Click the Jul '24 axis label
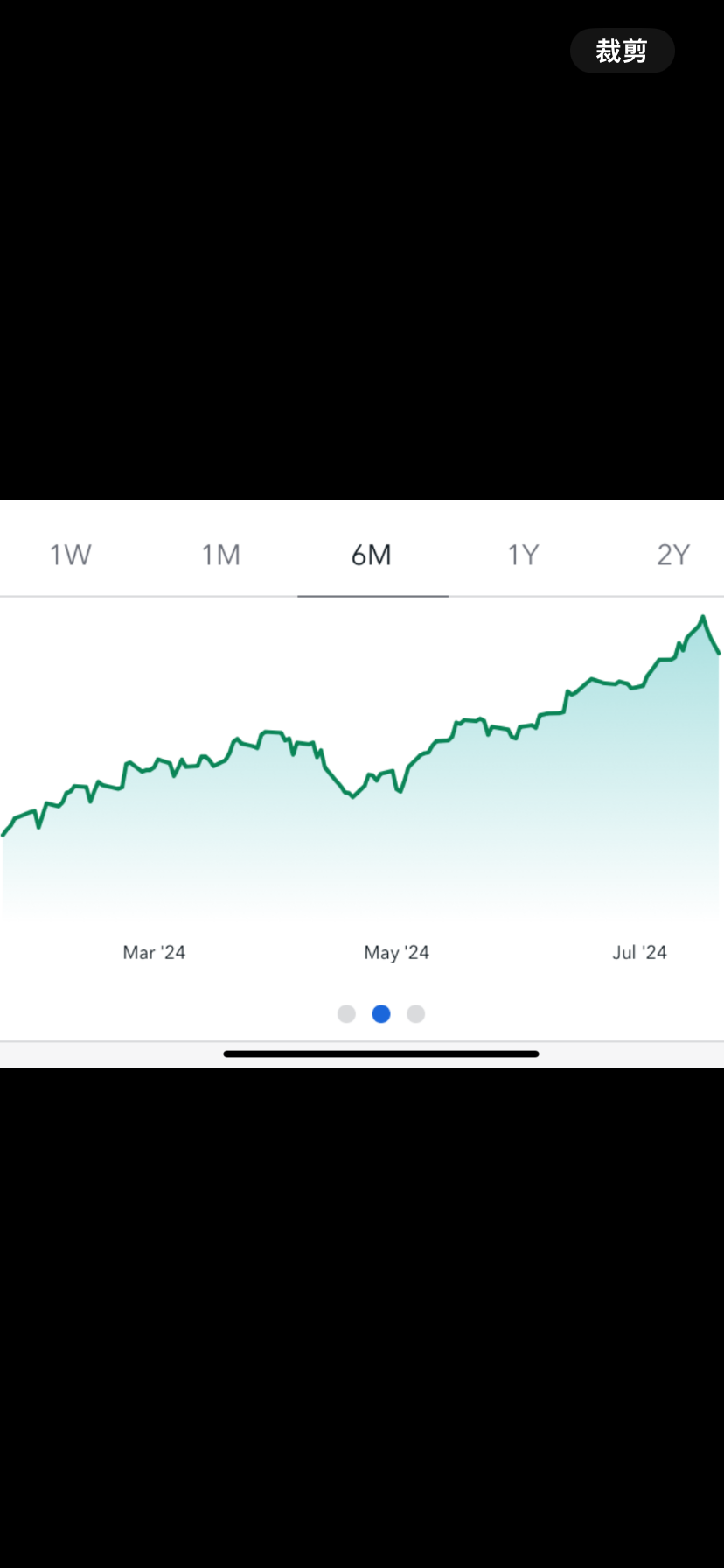This screenshot has height=1568, width=724. click(x=639, y=952)
